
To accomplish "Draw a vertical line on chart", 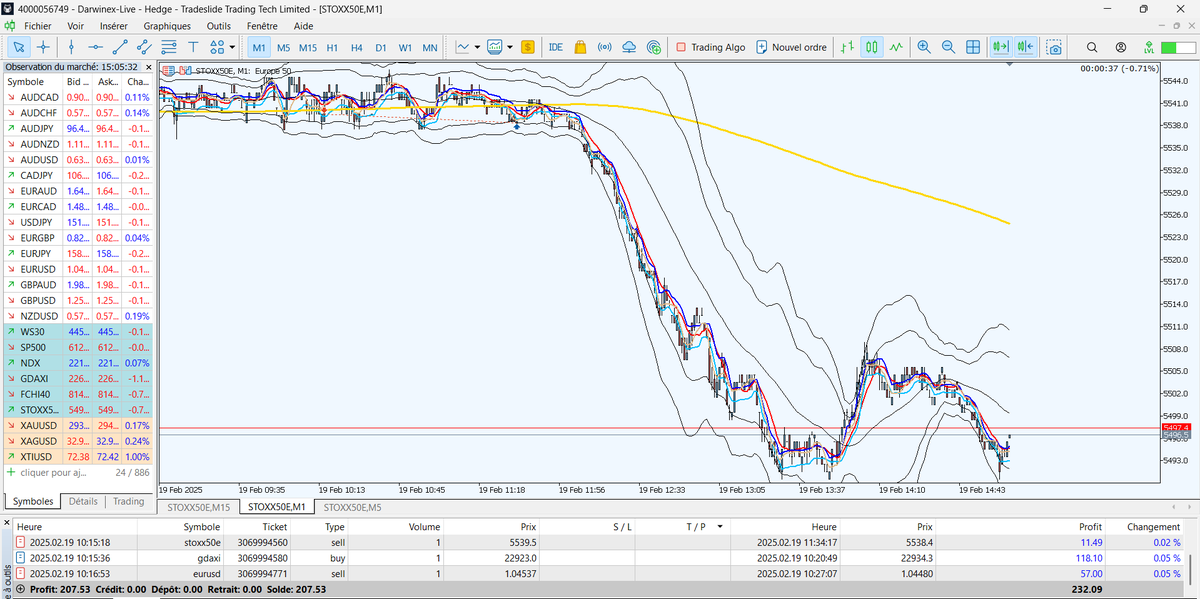I will pyautogui.click(x=71, y=47).
